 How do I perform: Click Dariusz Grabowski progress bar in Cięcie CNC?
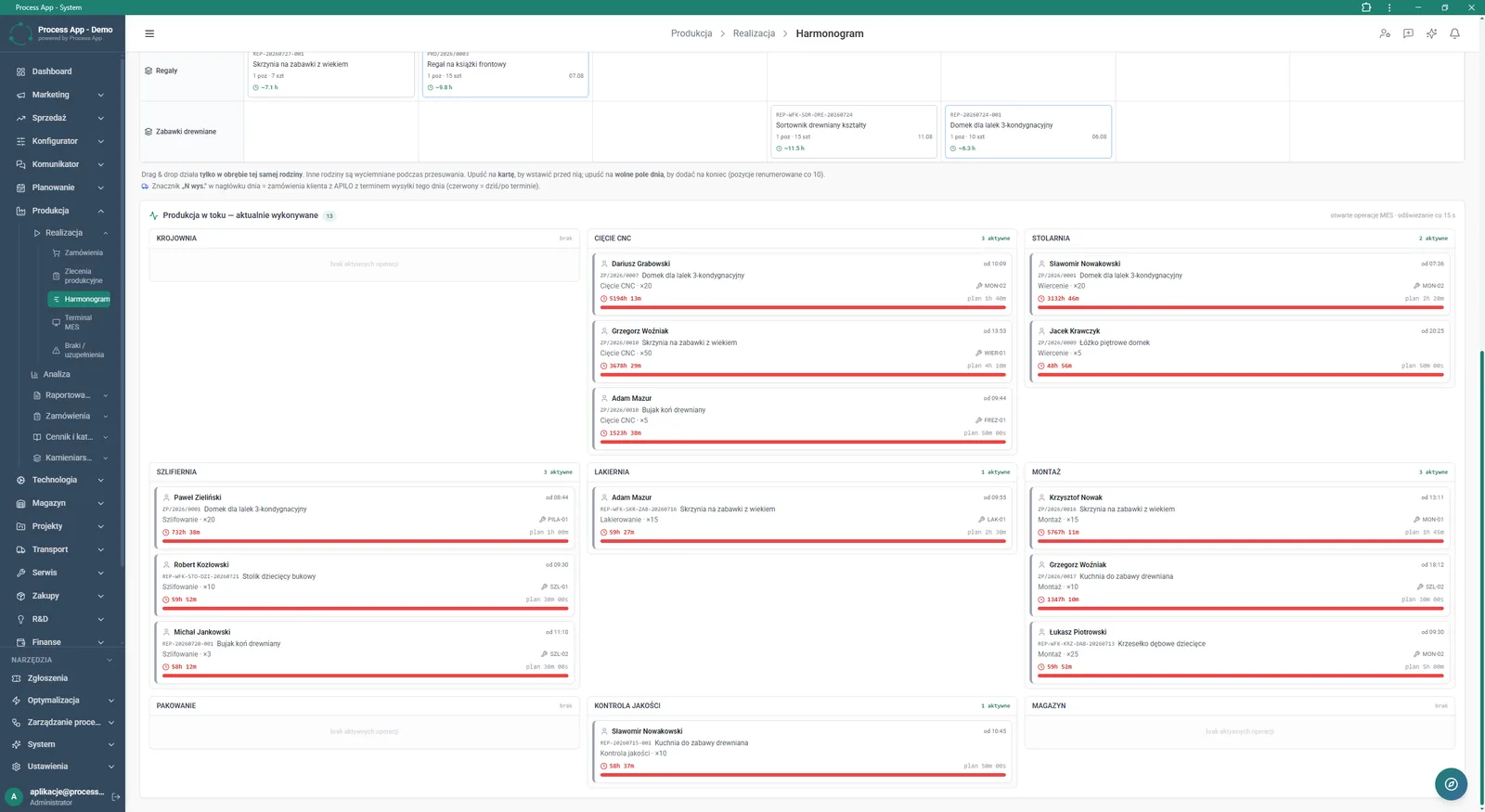tap(803, 307)
